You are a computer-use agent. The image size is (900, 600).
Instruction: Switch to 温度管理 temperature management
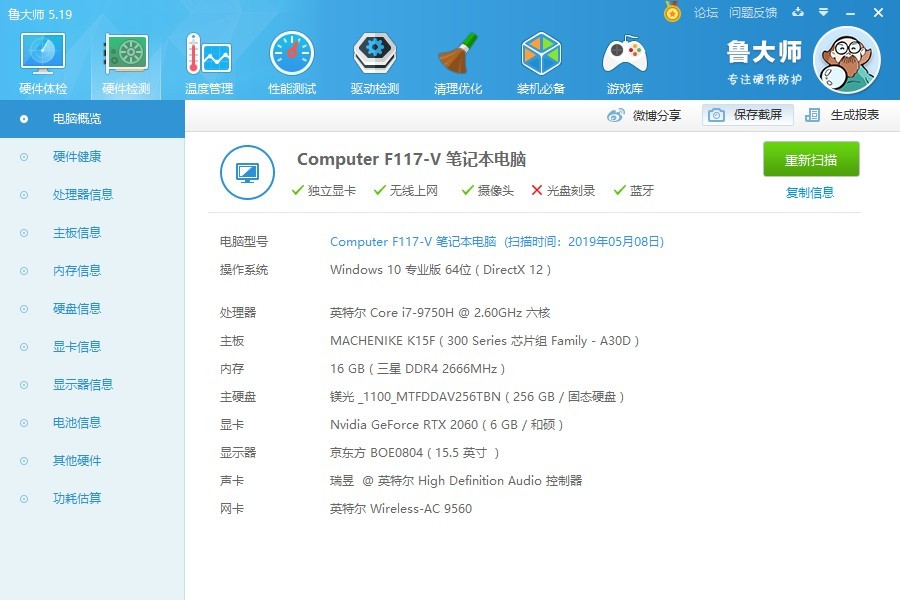(x=208, y=60)
